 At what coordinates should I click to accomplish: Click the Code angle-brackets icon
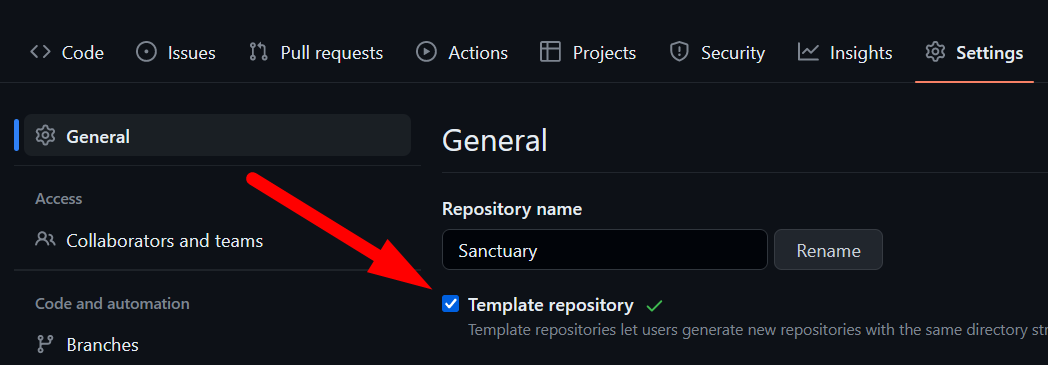(40, 52)
